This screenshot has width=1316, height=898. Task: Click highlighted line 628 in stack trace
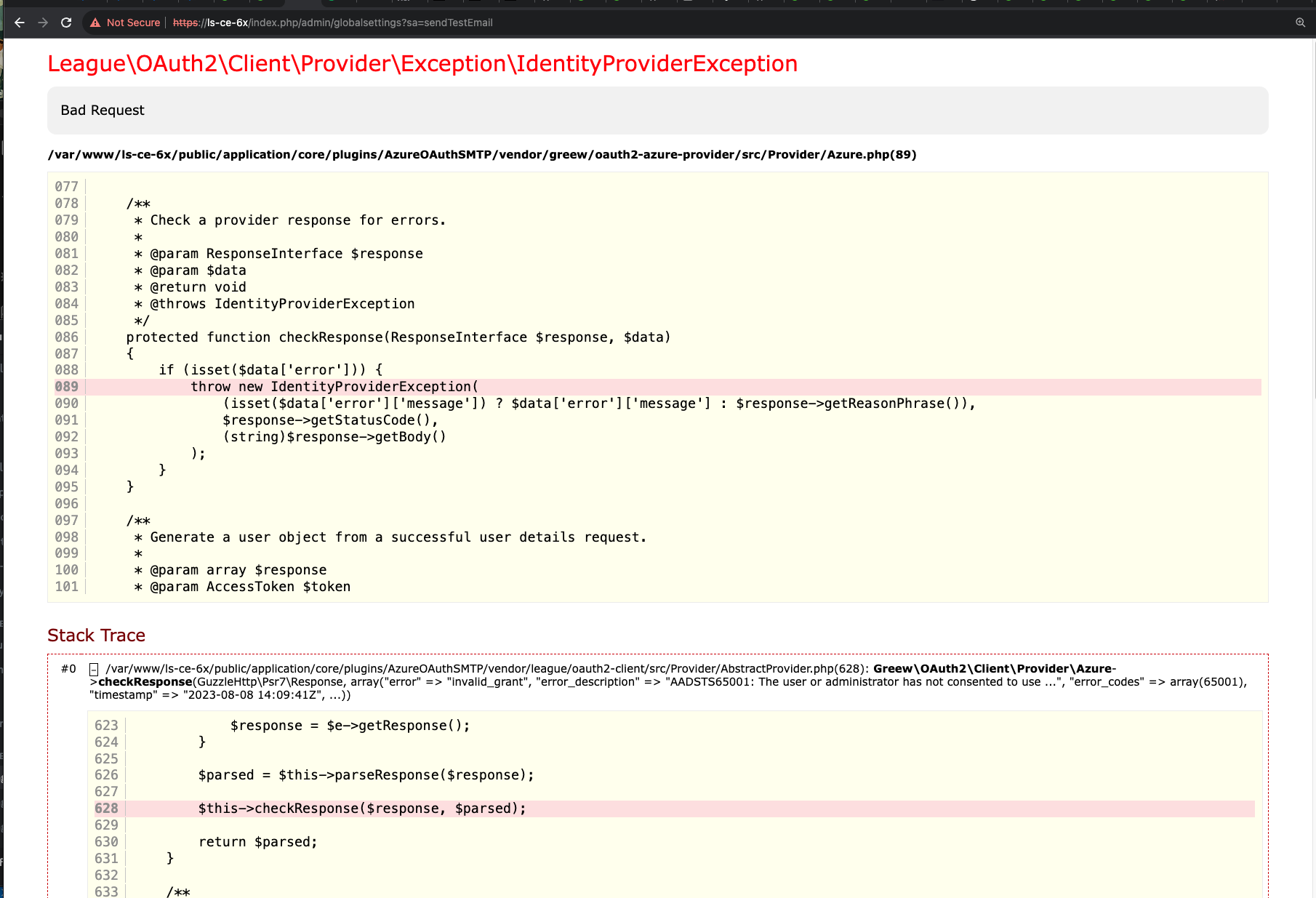[361, 809]
